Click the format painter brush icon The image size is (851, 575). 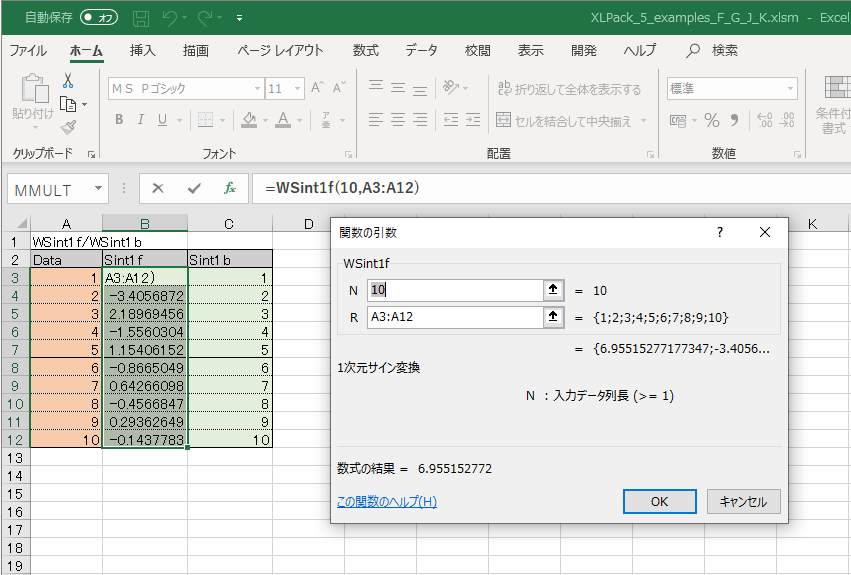pyautogui.click(x=68, y=127)
